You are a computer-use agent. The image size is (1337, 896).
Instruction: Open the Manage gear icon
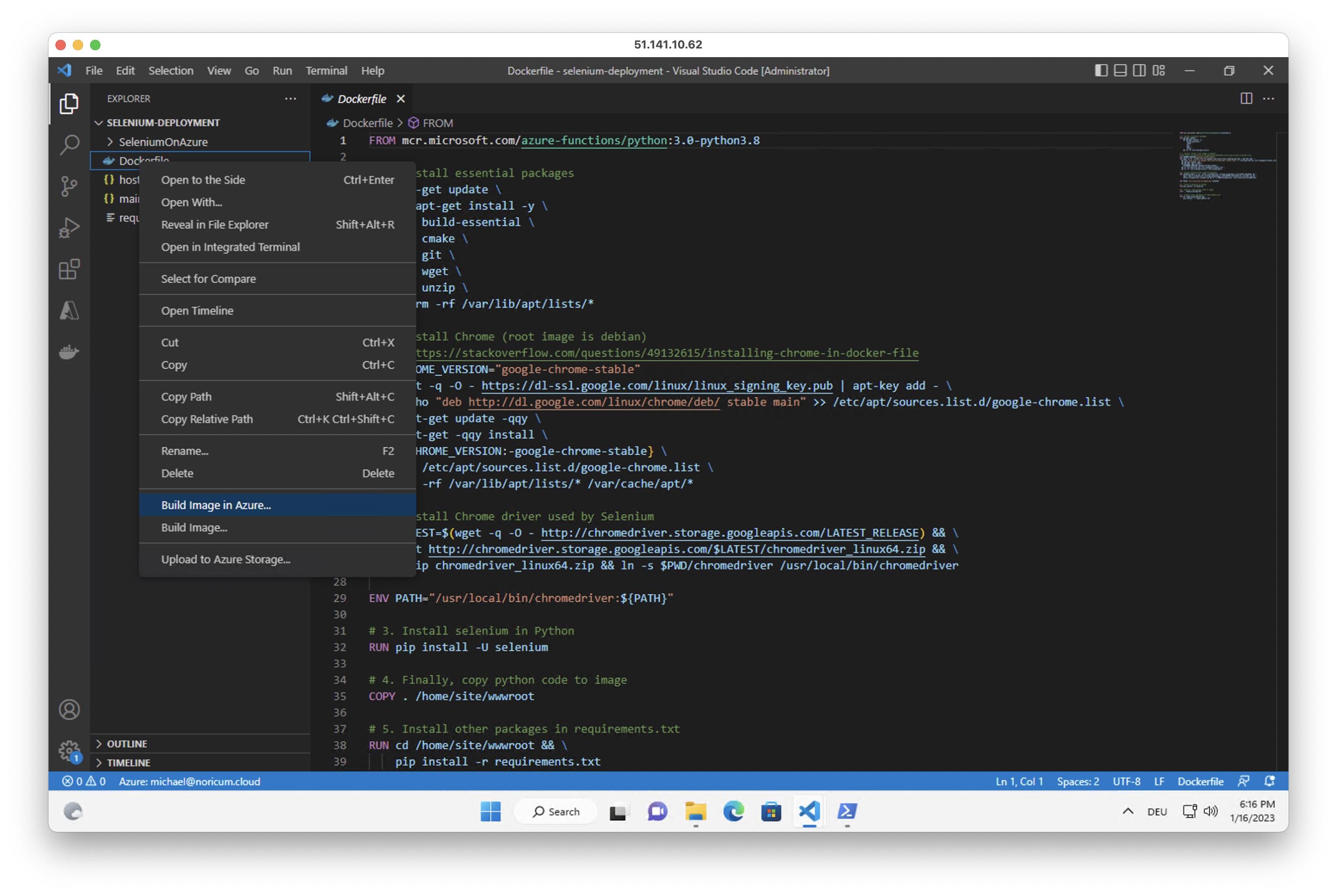69,751
